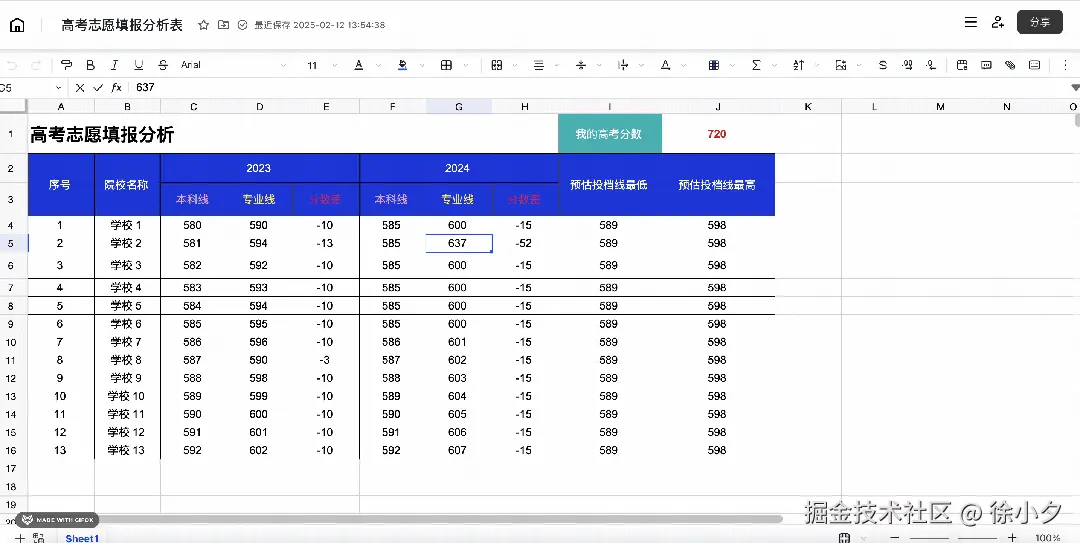
Task: Open the hamburger menu at top right
Action: tap(971, 22)
